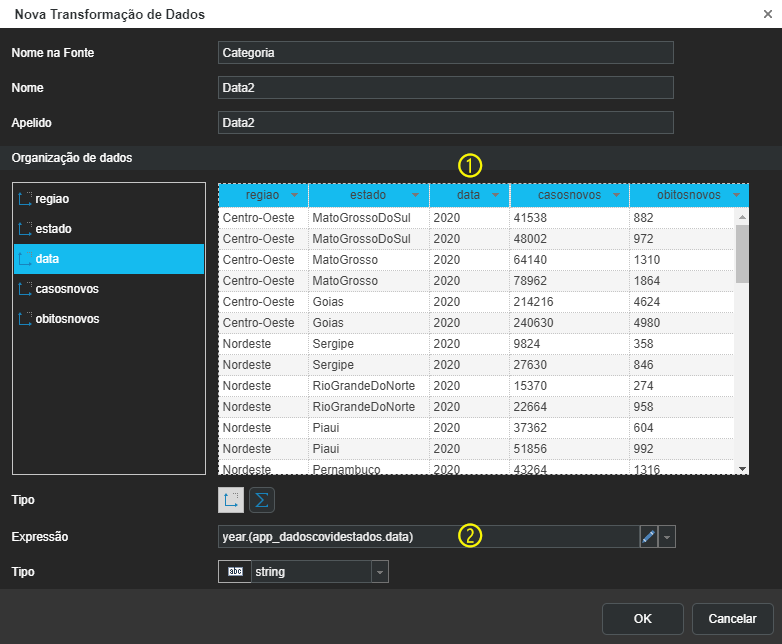Click cell with value 972
The image size is (782, 644).
pos(682,239)
